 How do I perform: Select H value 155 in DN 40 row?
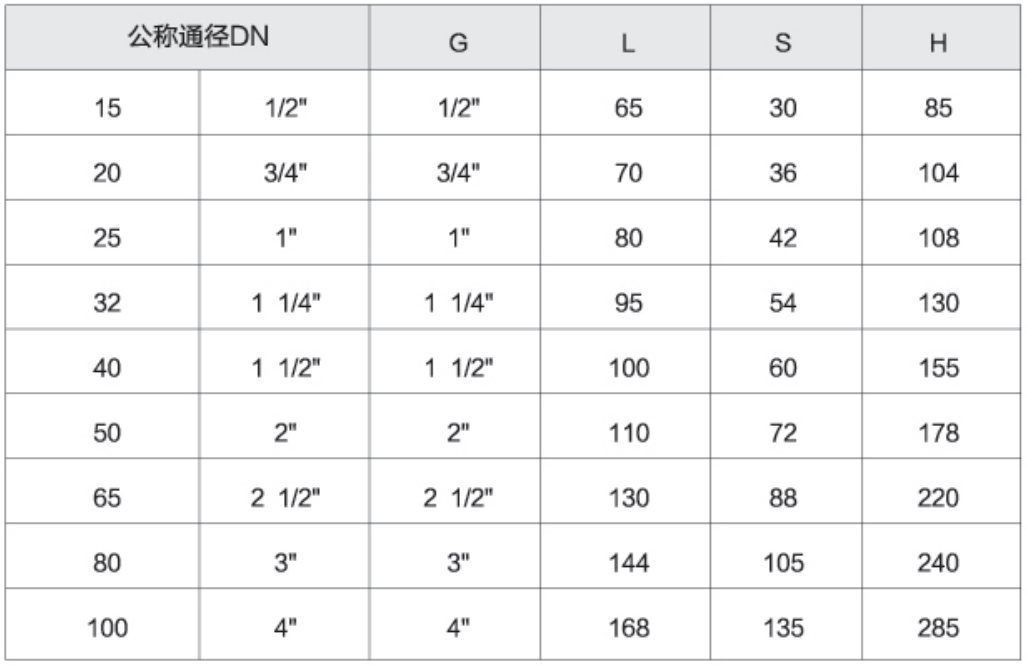(941, 362)
